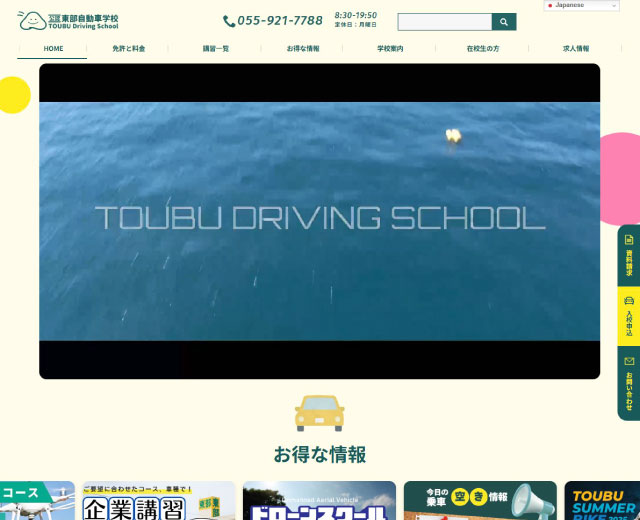Open the お得な情報 menu
Viewport: 640px width, 520px height.
[x=303, y=49]
